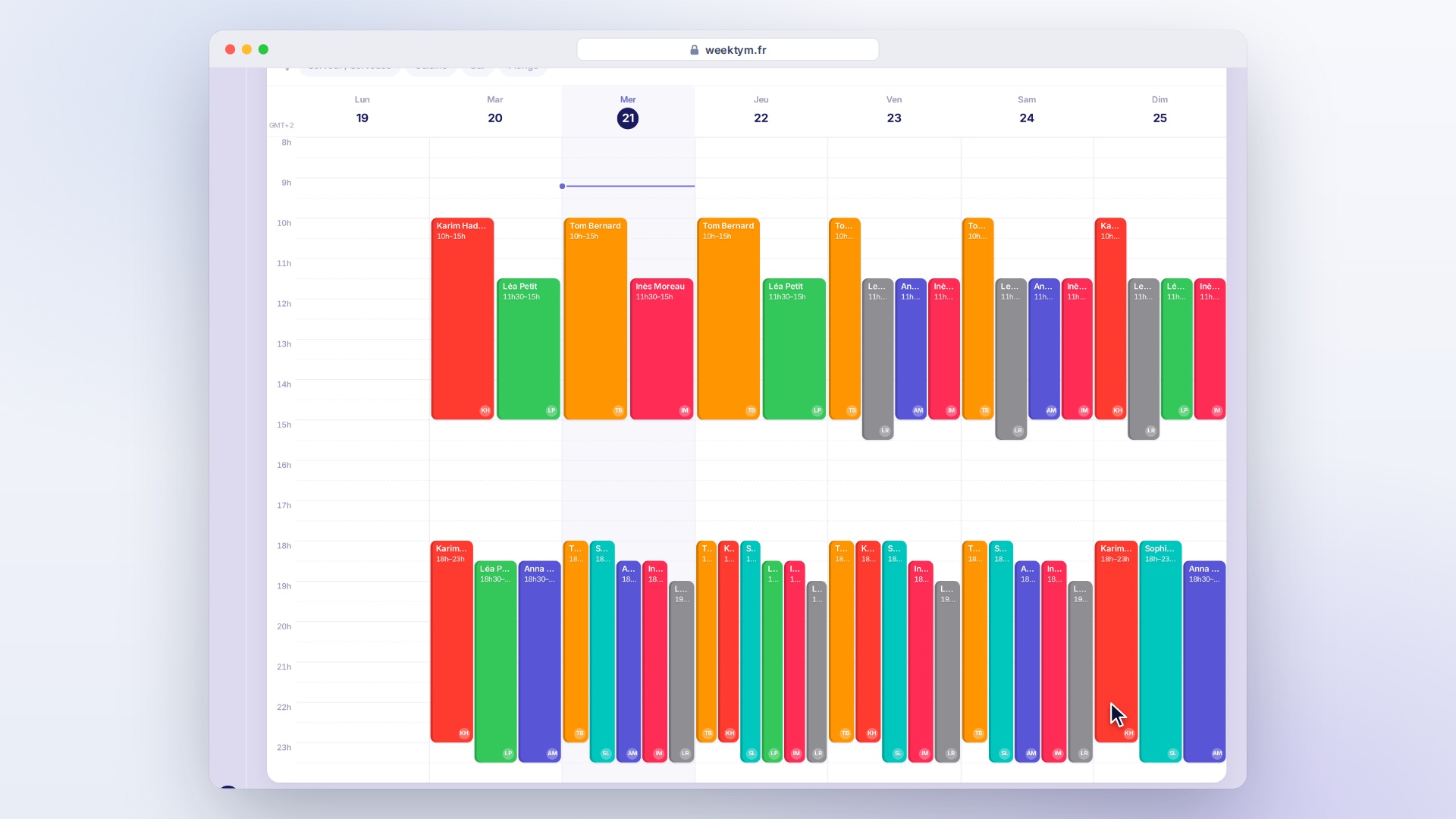Click the LP badge on Tuesday's Léa P... evening shift

click(x=508, y=753)
